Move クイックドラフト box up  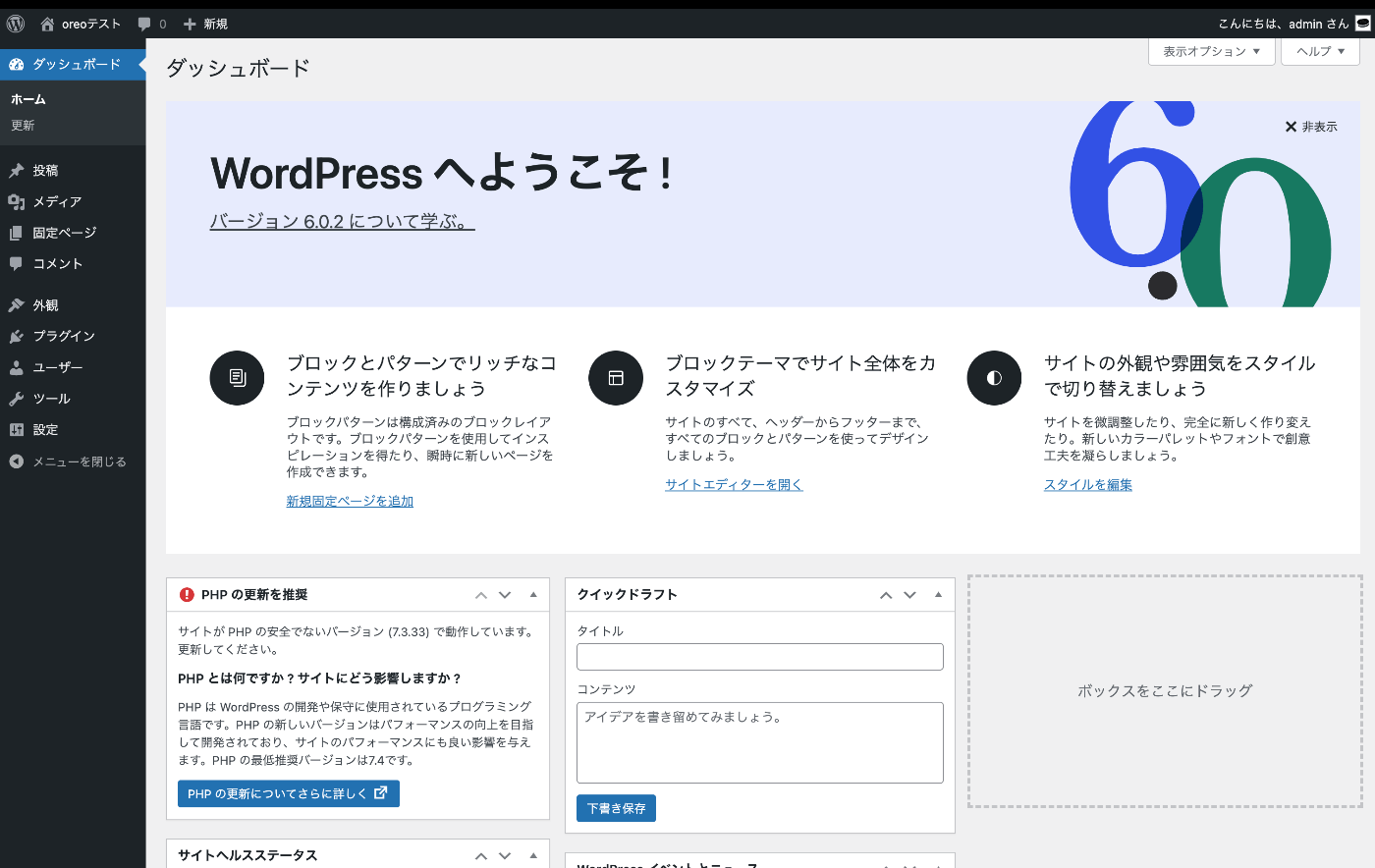(x=886, y=595)
